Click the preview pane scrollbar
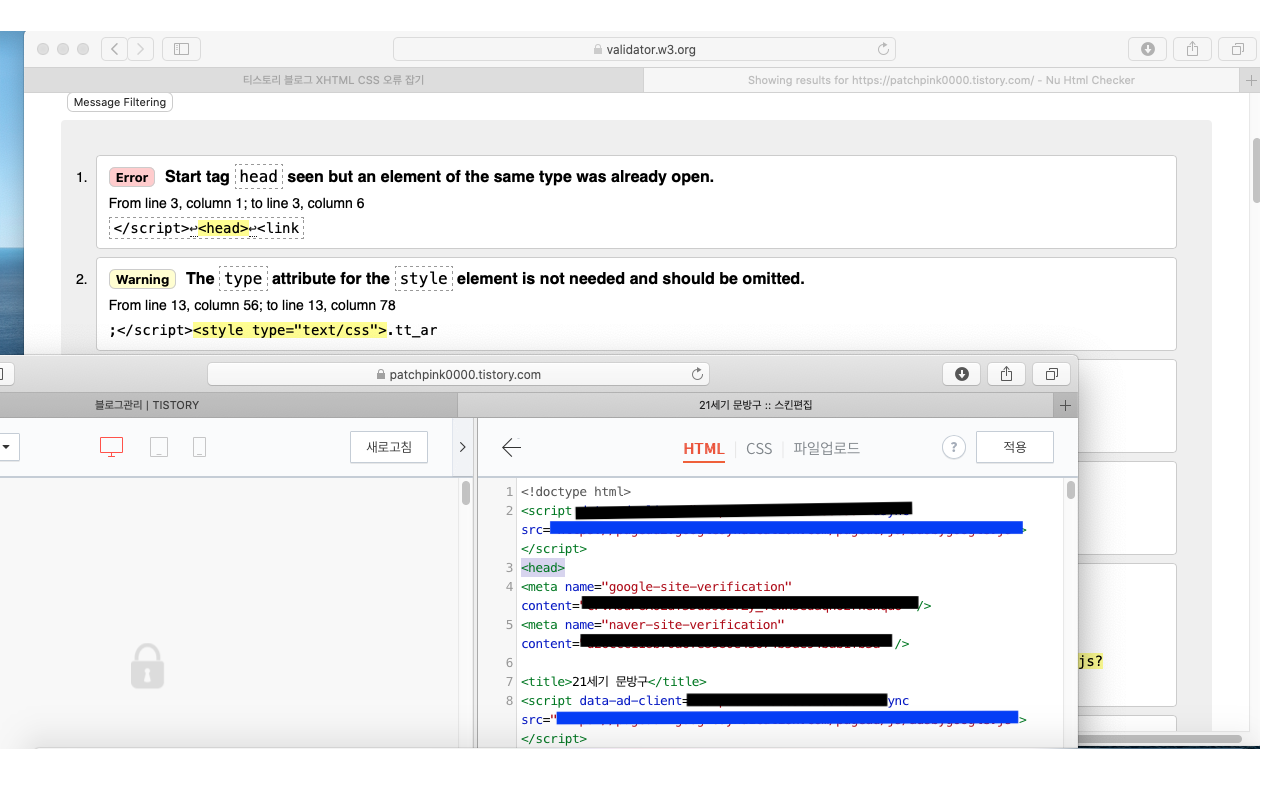Viewport: 1280px width, 800px height. 466,493
